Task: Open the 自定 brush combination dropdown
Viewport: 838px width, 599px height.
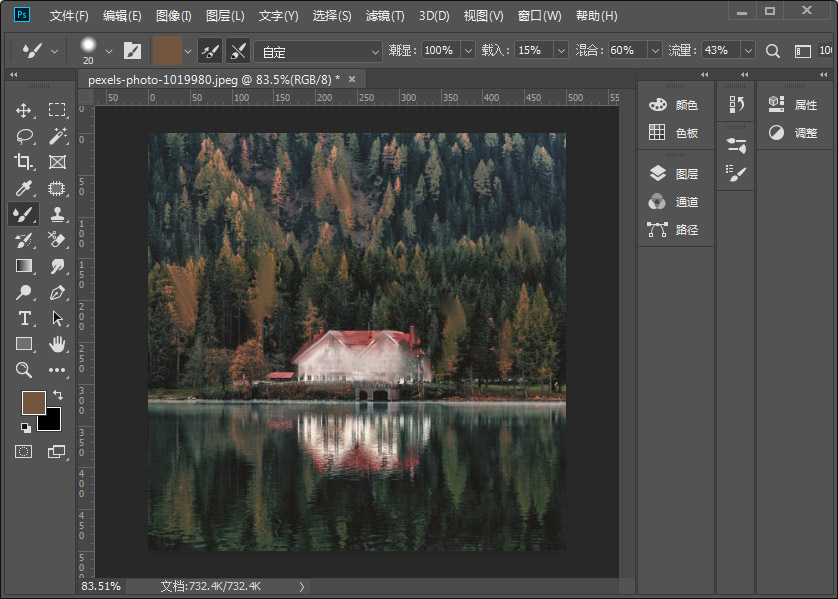Action: [318, 51]
